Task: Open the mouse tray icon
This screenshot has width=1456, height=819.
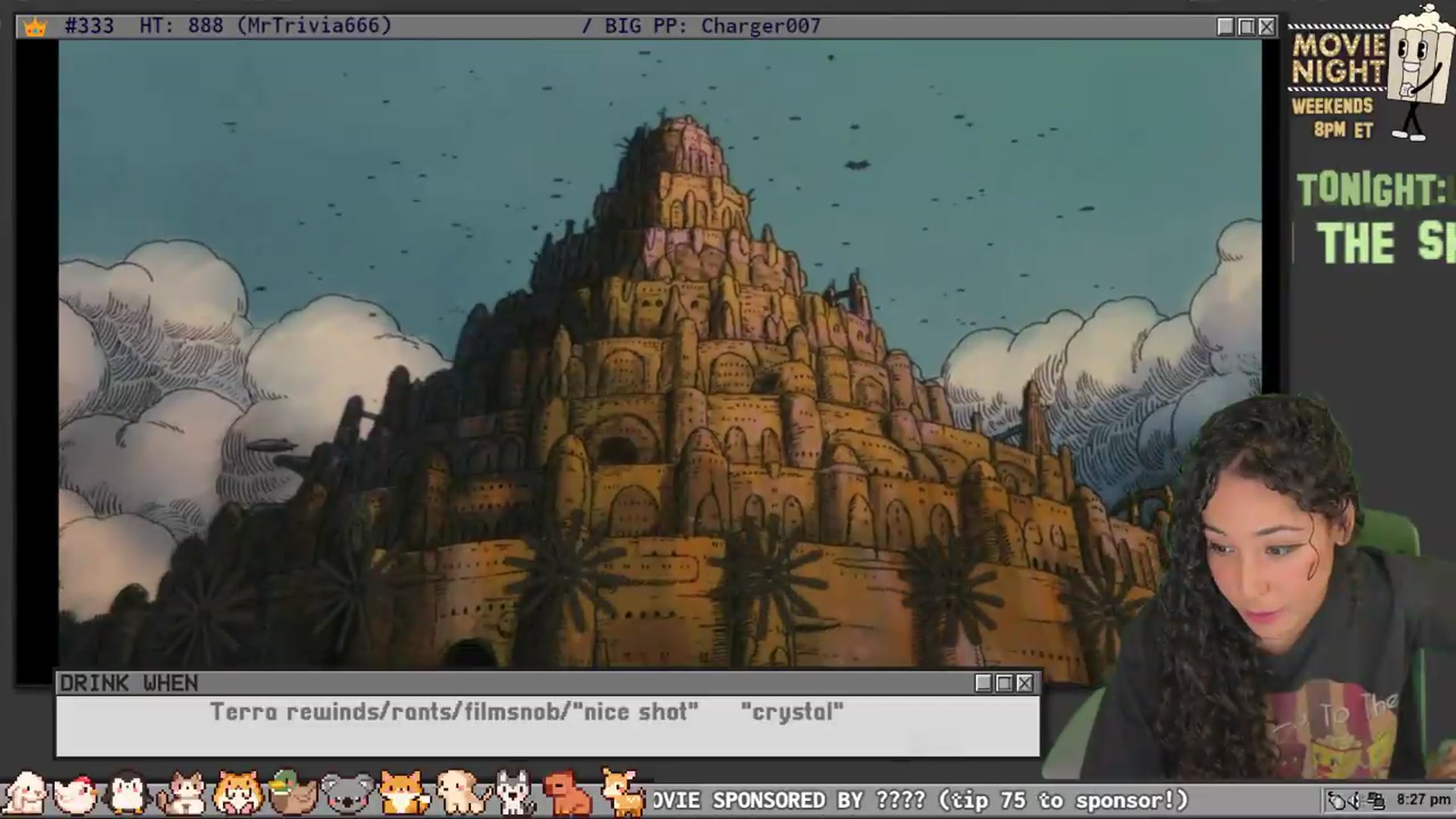Action: coord(1338,800)
